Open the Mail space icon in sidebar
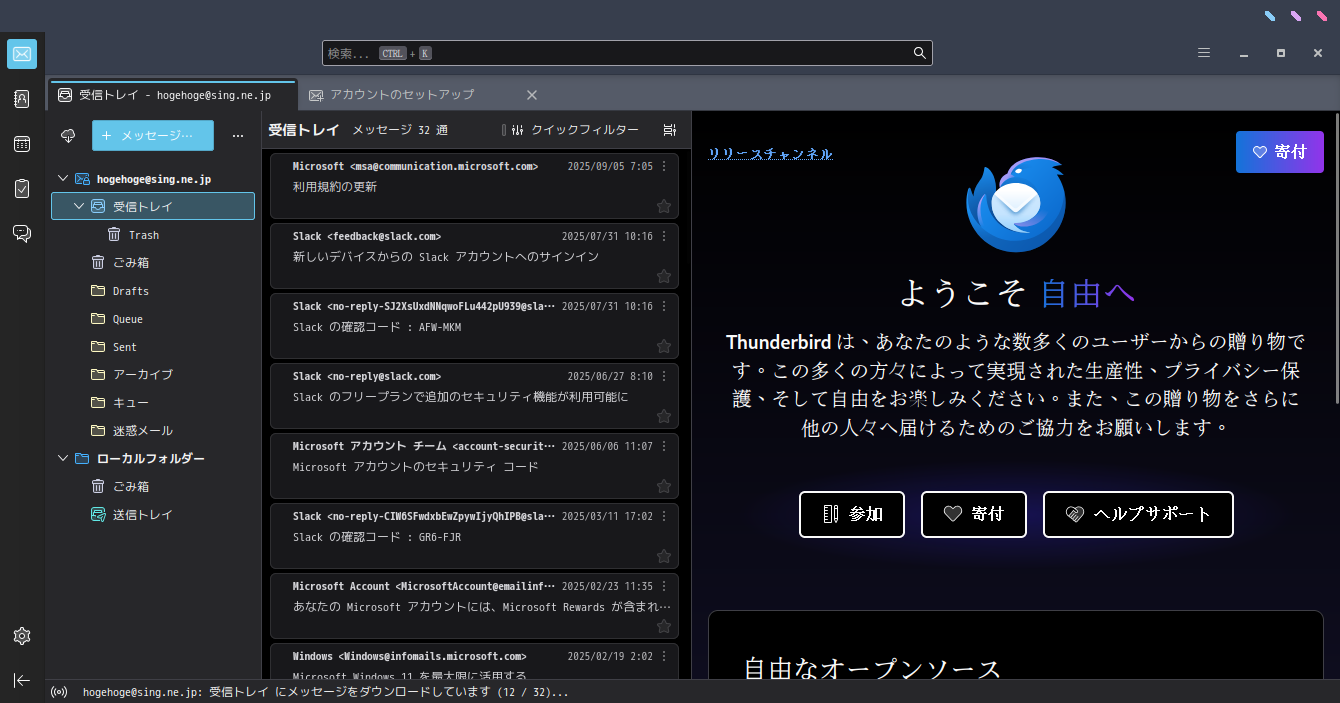1340x703 pixels. pyautogui.click(x=22, y=54)
